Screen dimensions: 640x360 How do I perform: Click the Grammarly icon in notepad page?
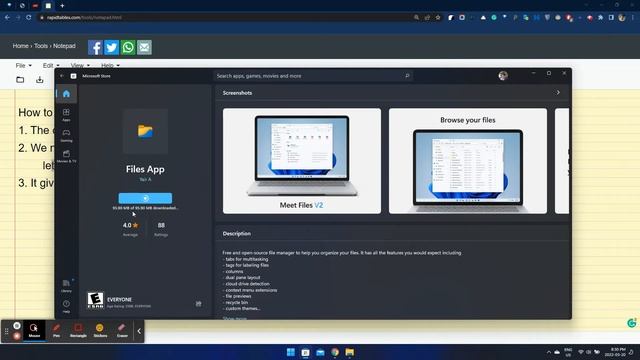[631, 323]
